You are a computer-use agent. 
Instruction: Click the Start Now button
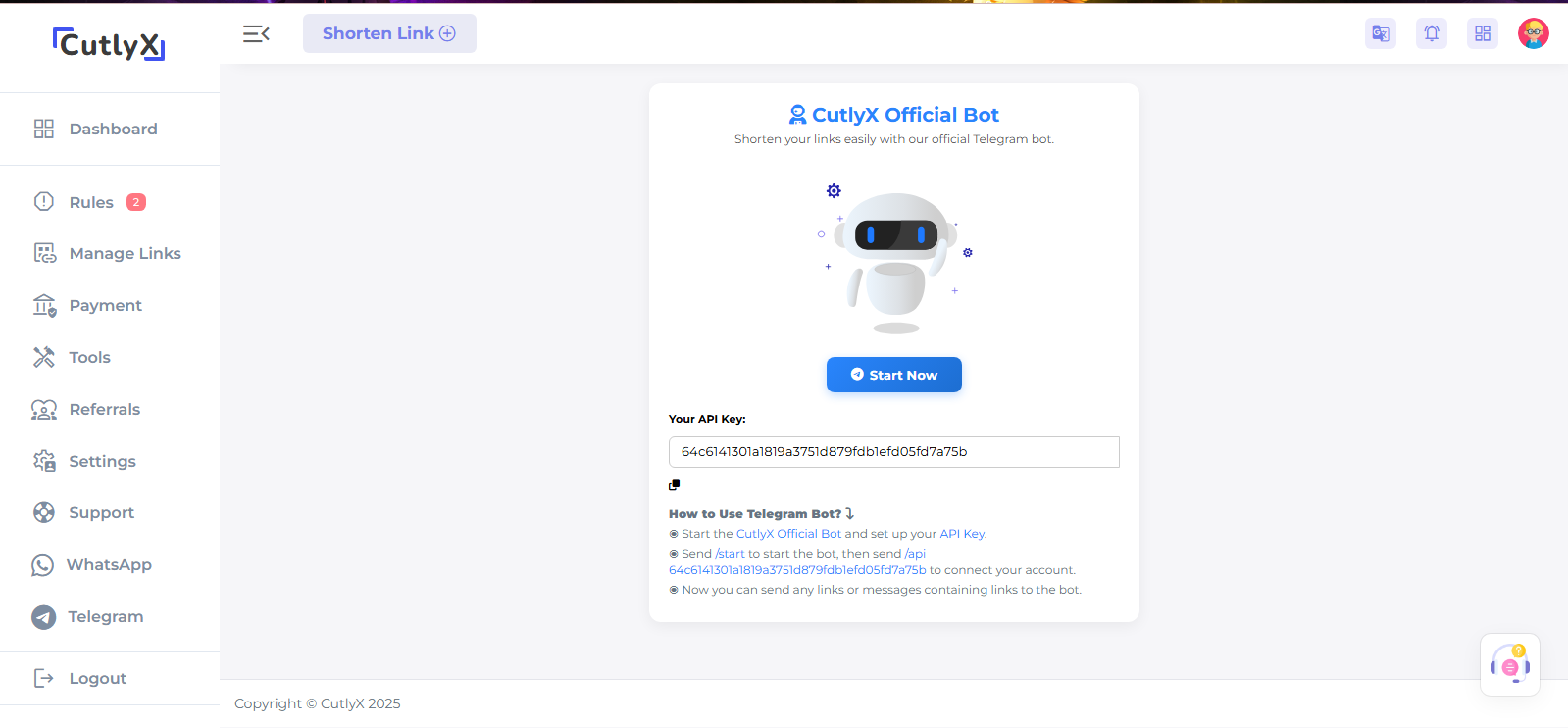(x=894, y=375)
